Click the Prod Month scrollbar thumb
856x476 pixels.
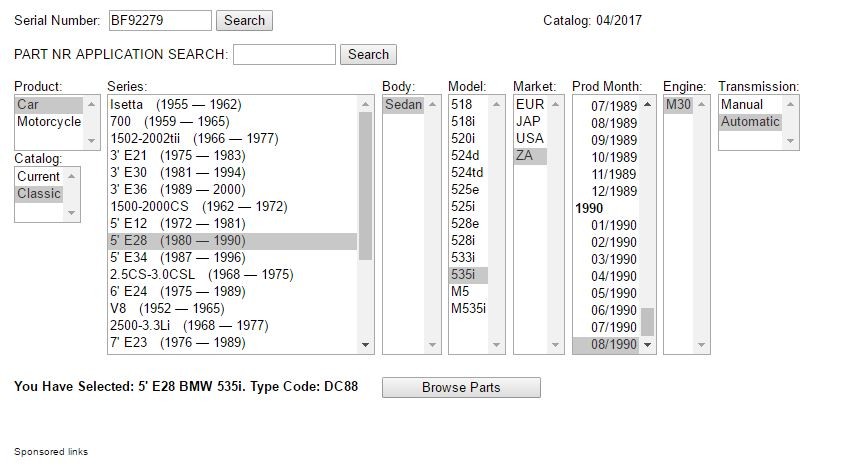647,322
